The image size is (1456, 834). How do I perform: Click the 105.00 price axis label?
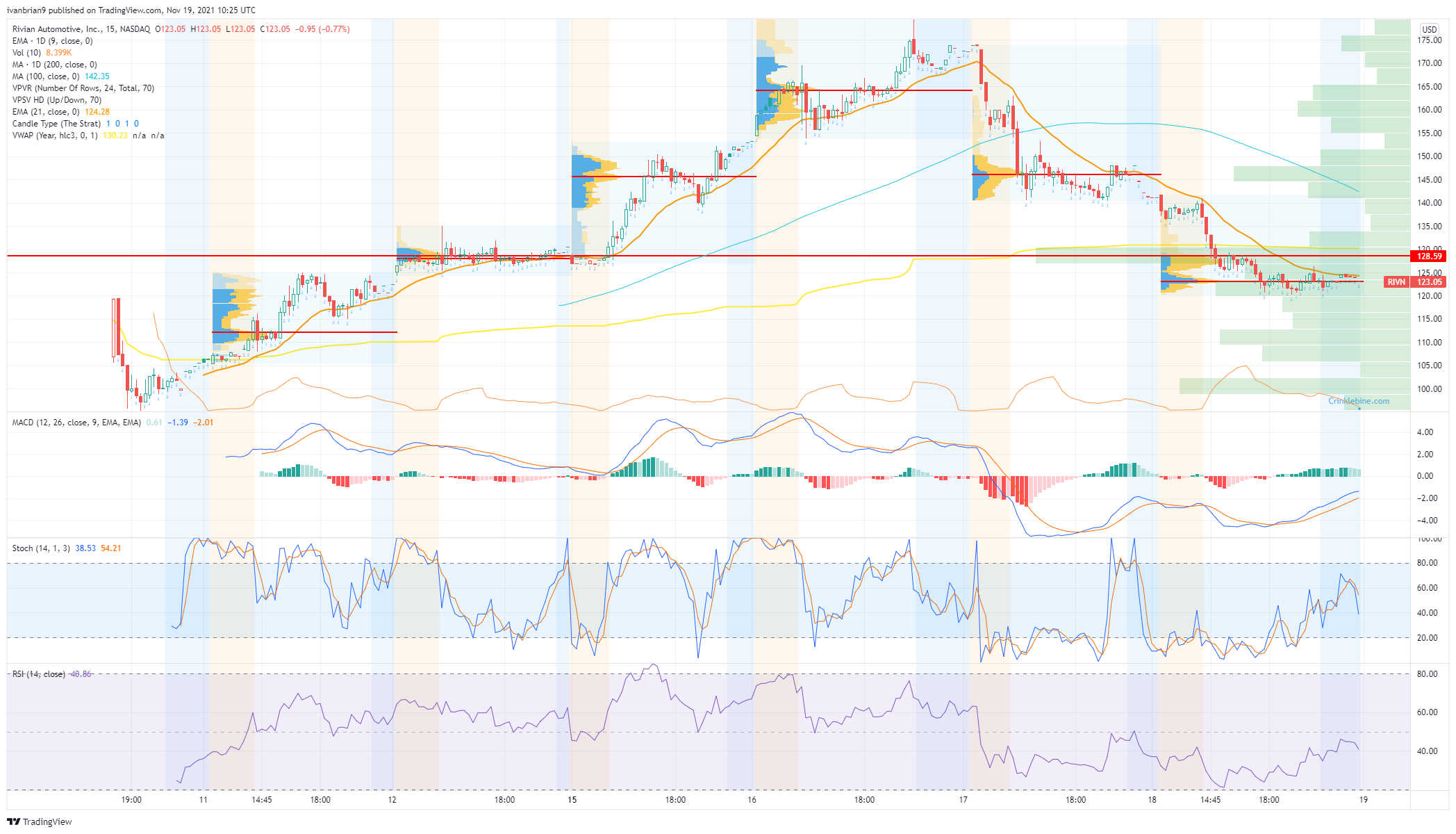coord(1430,366)
